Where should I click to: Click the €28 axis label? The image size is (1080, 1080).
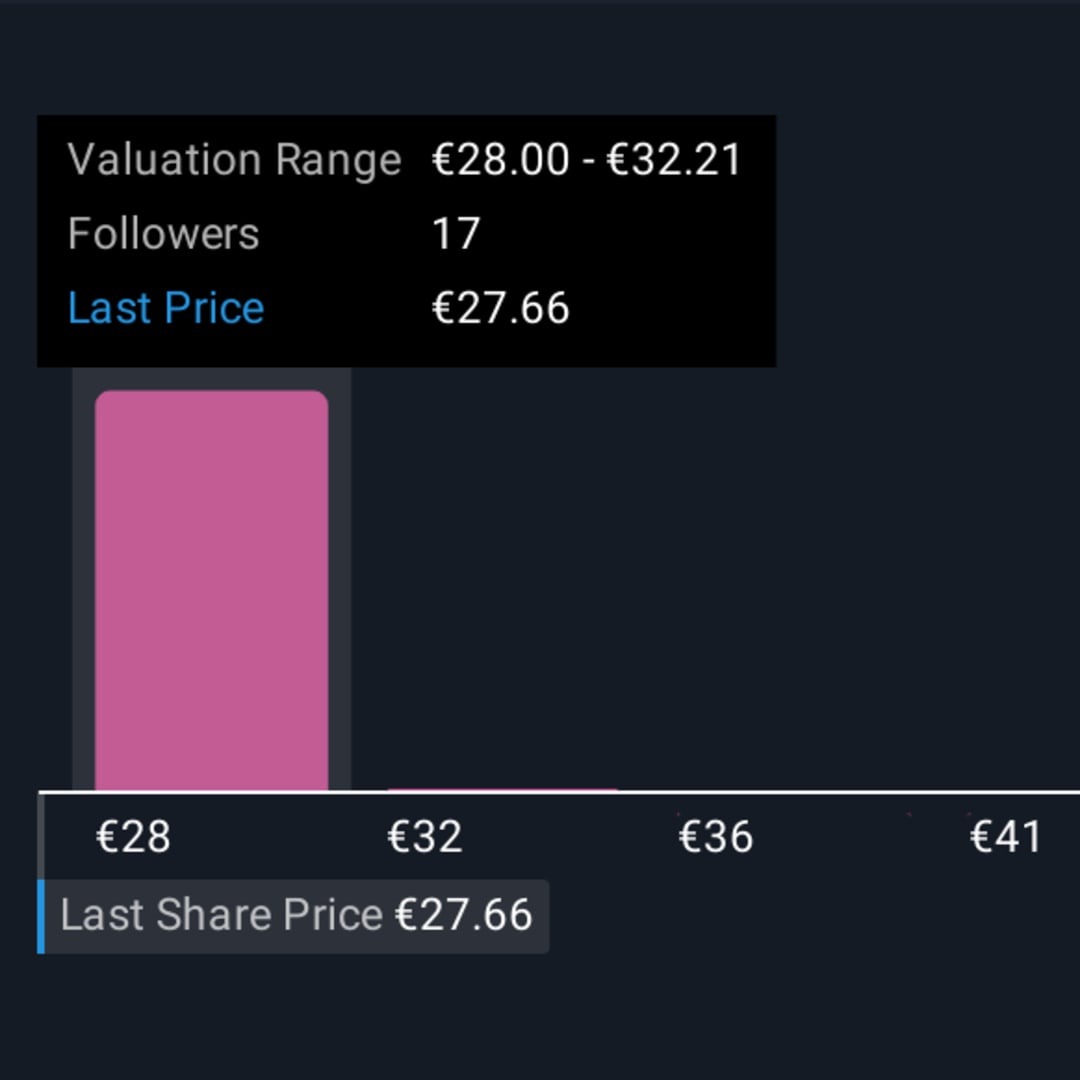pos(133,837)
